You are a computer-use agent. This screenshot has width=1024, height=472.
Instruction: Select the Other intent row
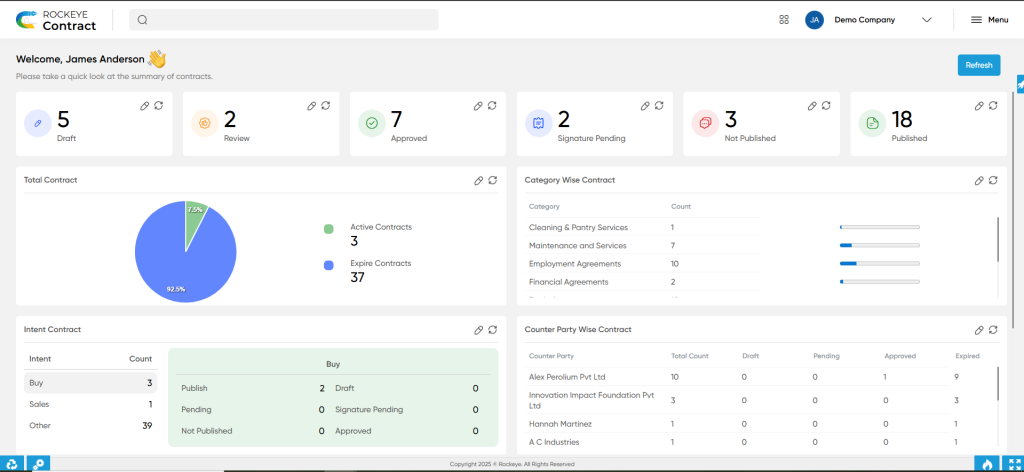click(91, 425)
